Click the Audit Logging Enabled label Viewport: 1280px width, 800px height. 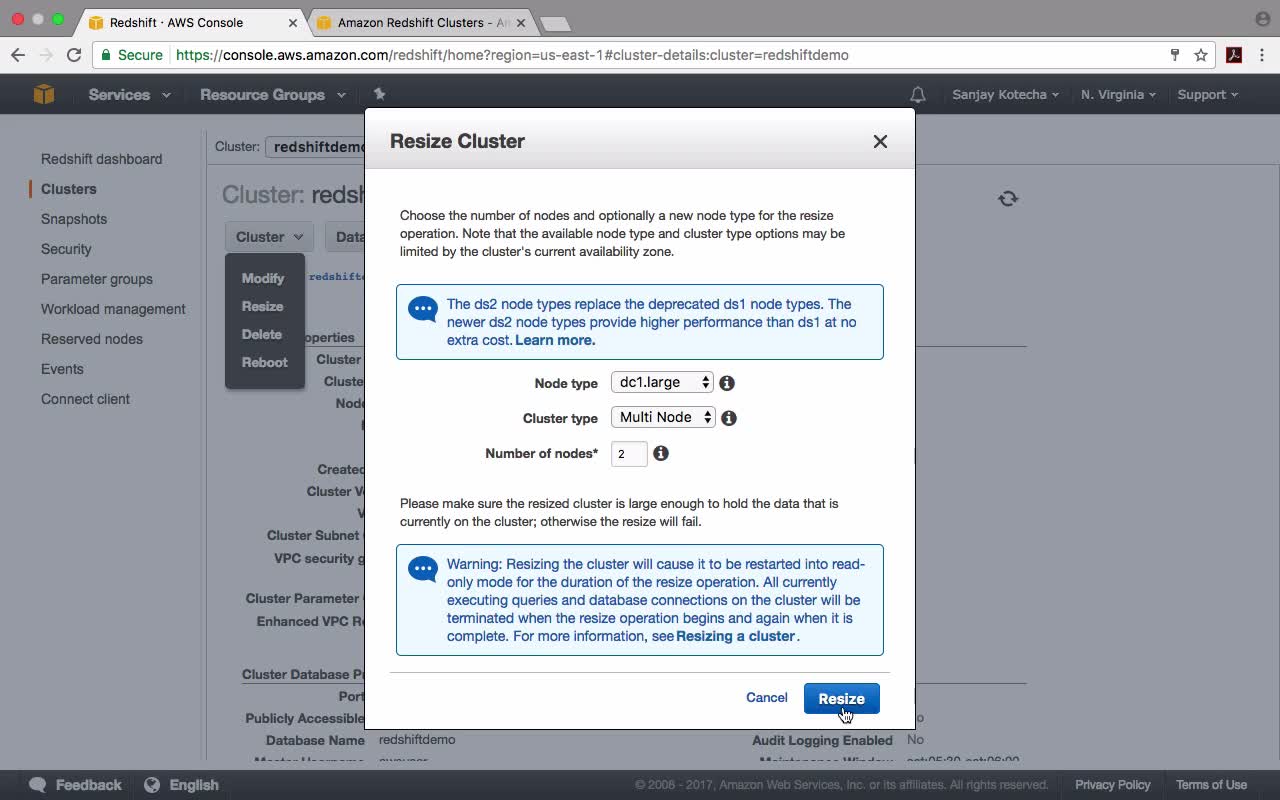tap(822, 740)
